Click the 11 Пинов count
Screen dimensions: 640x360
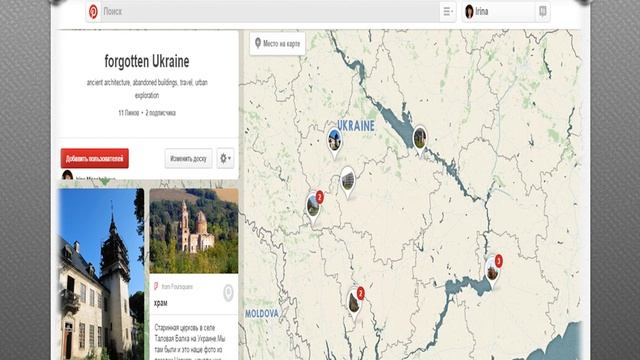click(x=129, y=113)
